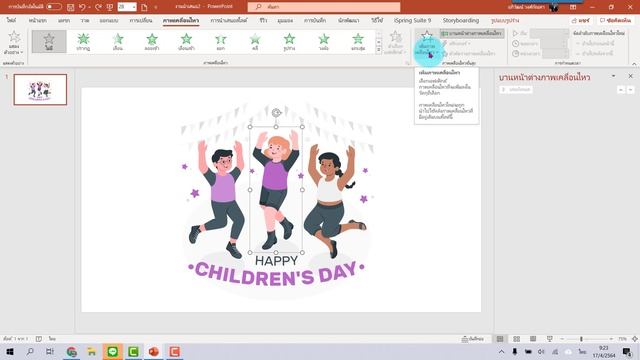Open Add Animation star button
Image resolution: width=640 pixels, height=360 pixels.
click(427, 43)
